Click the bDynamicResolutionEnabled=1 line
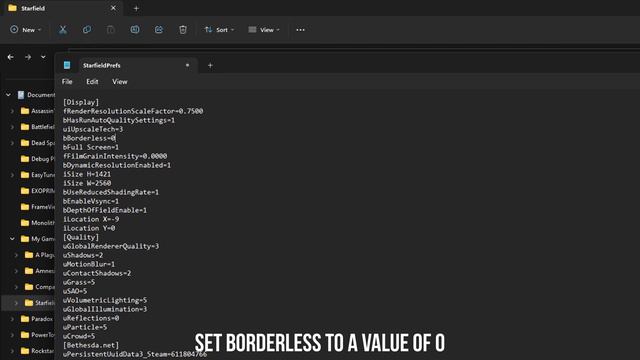640x360 pixels. pyautogui.click(x=117, y=165)
